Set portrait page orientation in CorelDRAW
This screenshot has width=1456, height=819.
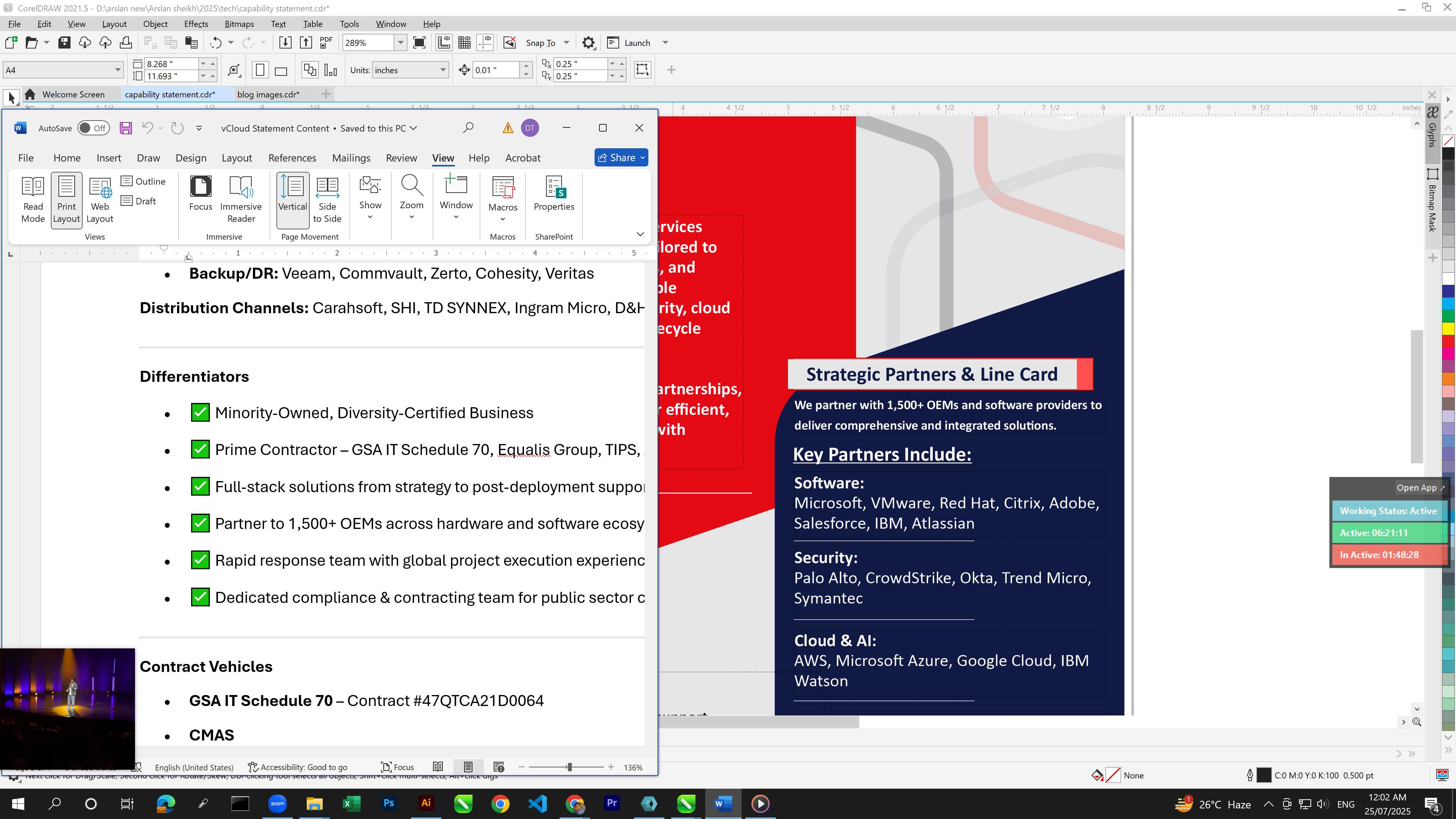coord(260,70)
